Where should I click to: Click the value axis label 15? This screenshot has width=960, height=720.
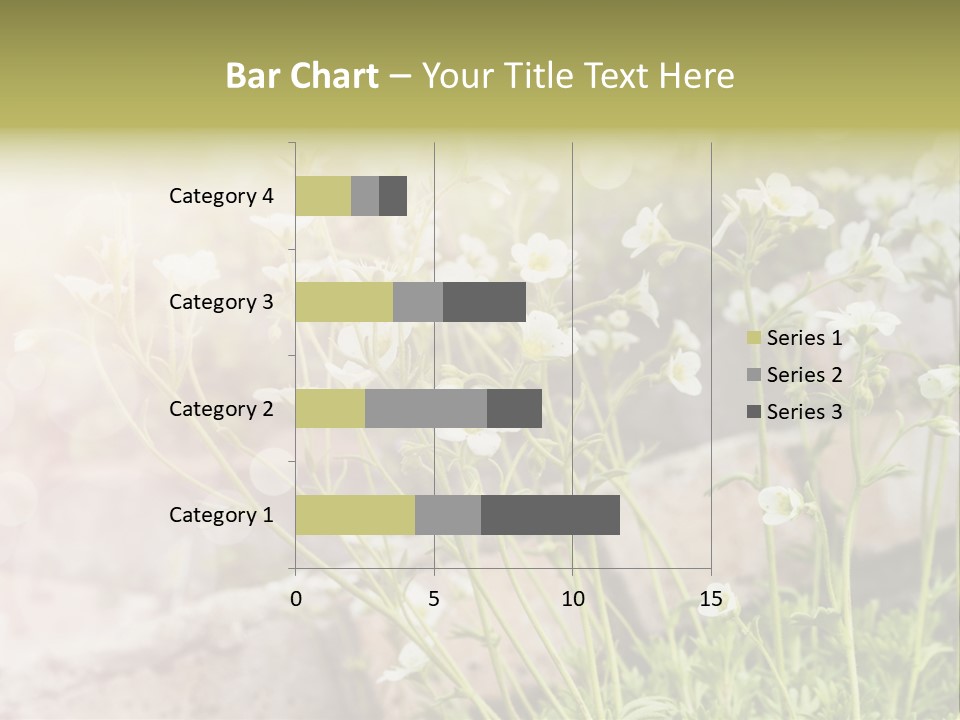[710, 599]
